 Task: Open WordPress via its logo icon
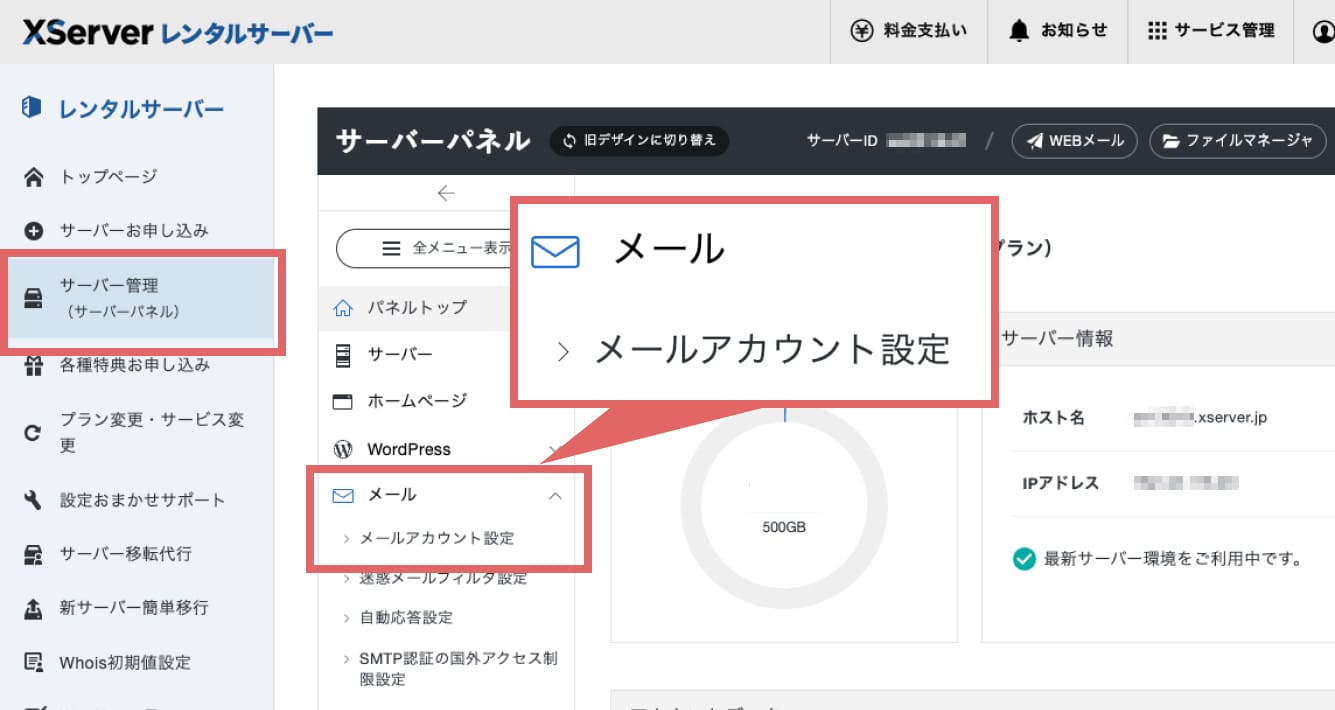pyautogui.click(x=343, y=448)
